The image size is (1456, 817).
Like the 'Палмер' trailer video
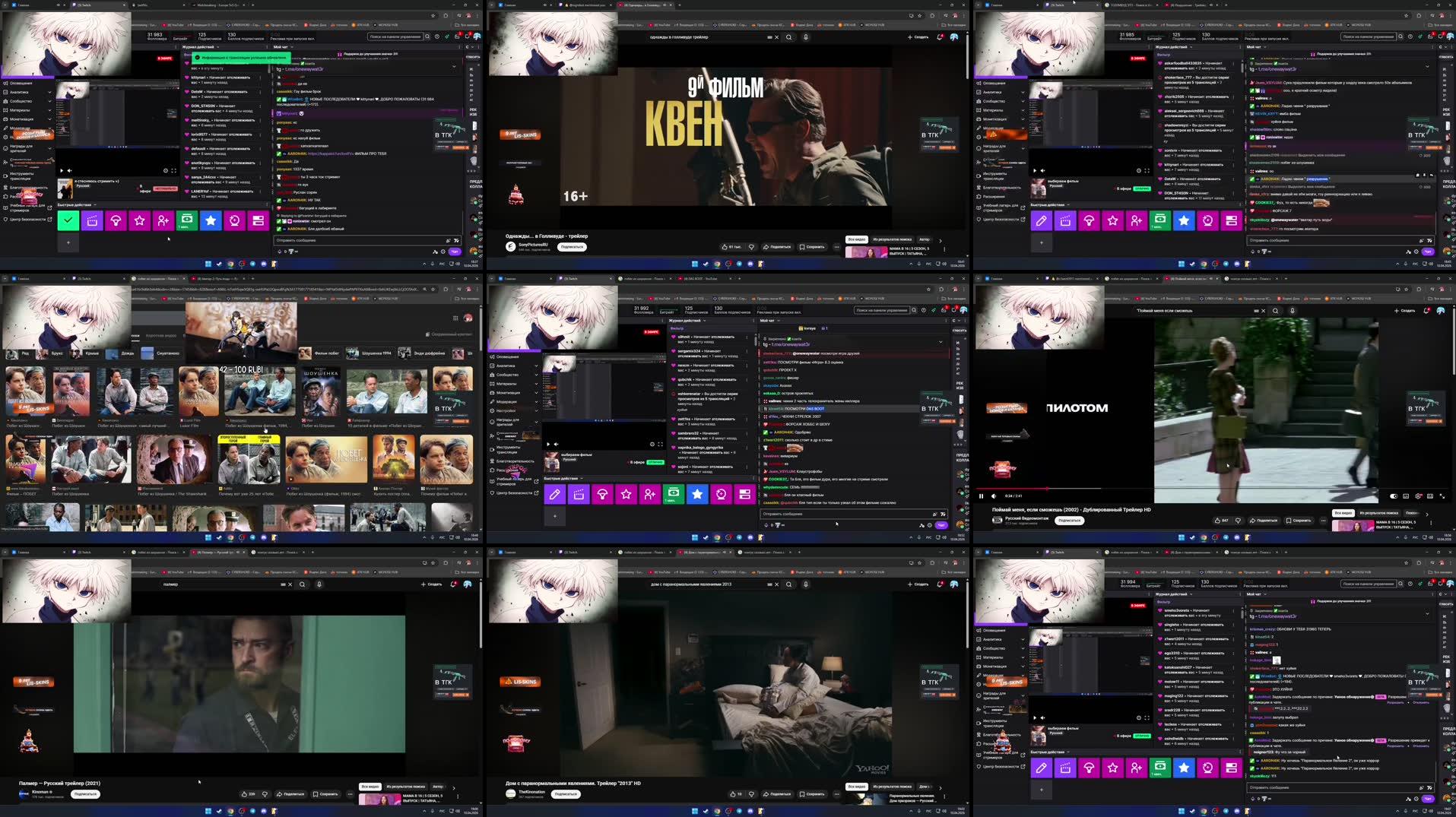[x=245, y=793]
